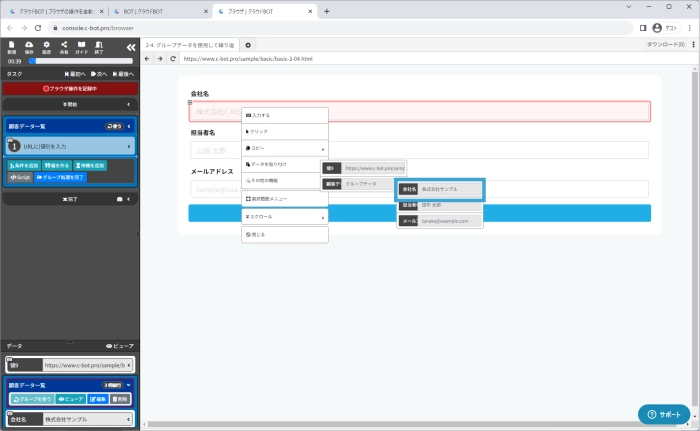
Task: Expand the コピー submenu in context menu
Action: click(x=285, y=148)
